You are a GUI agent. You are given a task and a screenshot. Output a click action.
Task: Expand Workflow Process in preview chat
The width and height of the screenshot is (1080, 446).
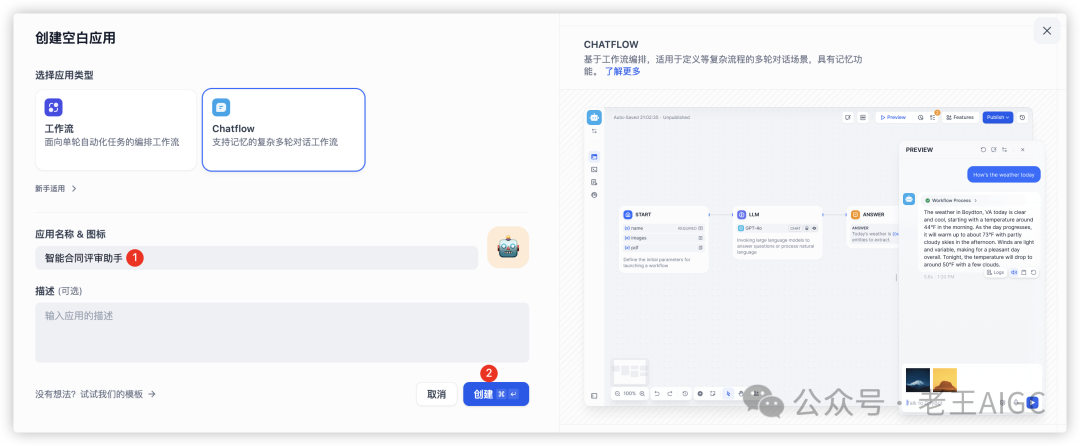pos(950,200)
